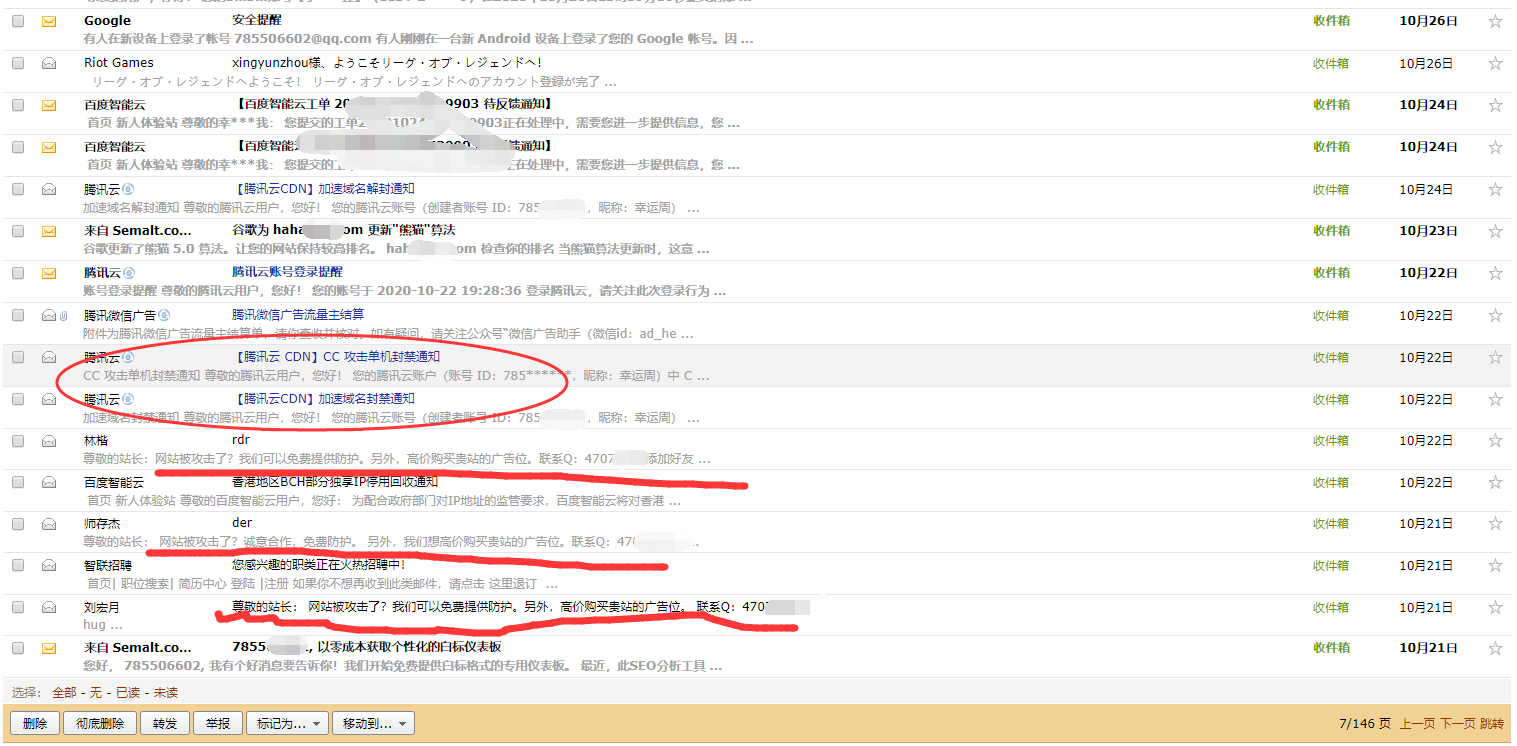Click the 跳转 page jump link
This screenshot has height=746, width=1517.
click(1491, 723)
